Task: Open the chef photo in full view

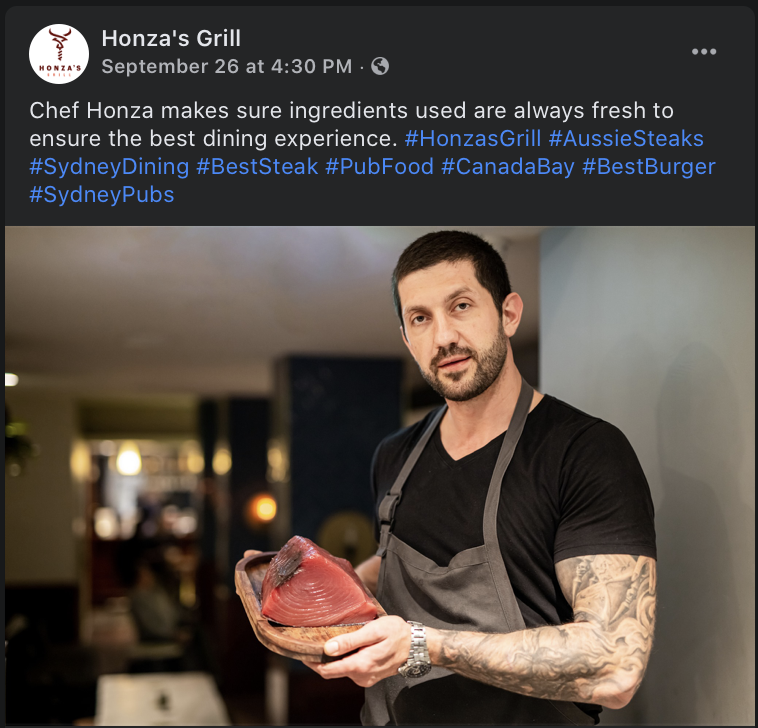Action: [379, 476]
